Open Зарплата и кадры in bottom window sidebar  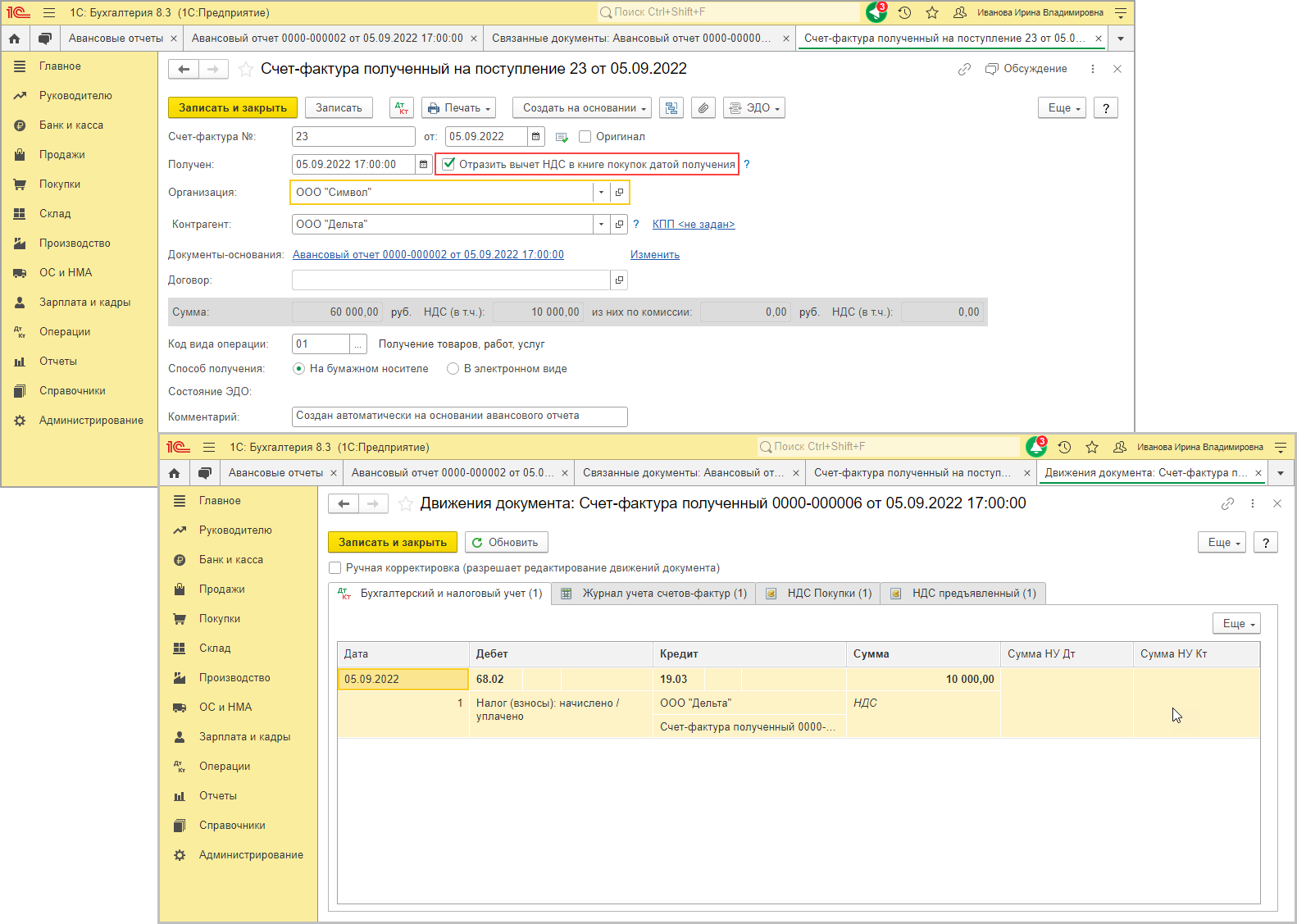244,737
